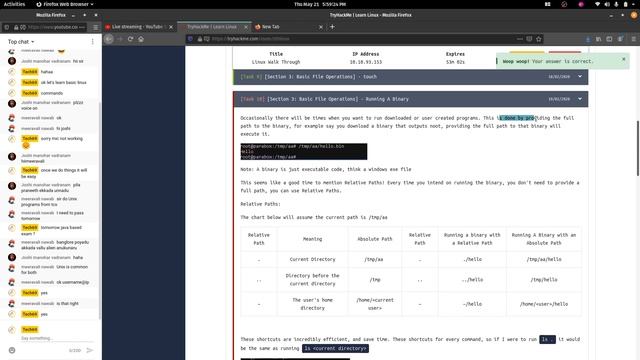640x360 pixels.
Task: Dismiss the 'Woop woop! Your answer is correct' notification
Action: click(x=624, y=59)
